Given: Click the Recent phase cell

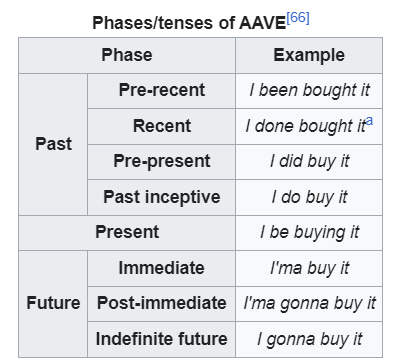Looking at the screenshot, I should pyautogui.click(x=162, y=126).
